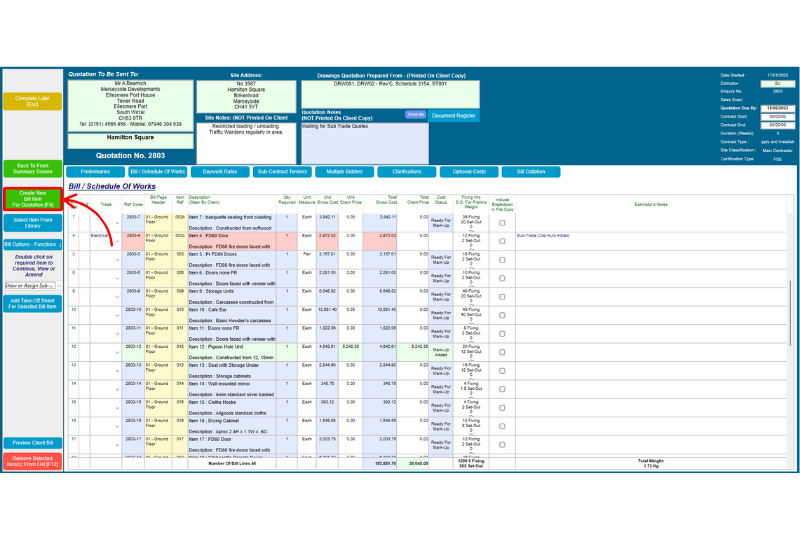Select the Sub-Contract Tenders tab
The height and width of the screenshot is (540, 800).
(x=283, y=172)
